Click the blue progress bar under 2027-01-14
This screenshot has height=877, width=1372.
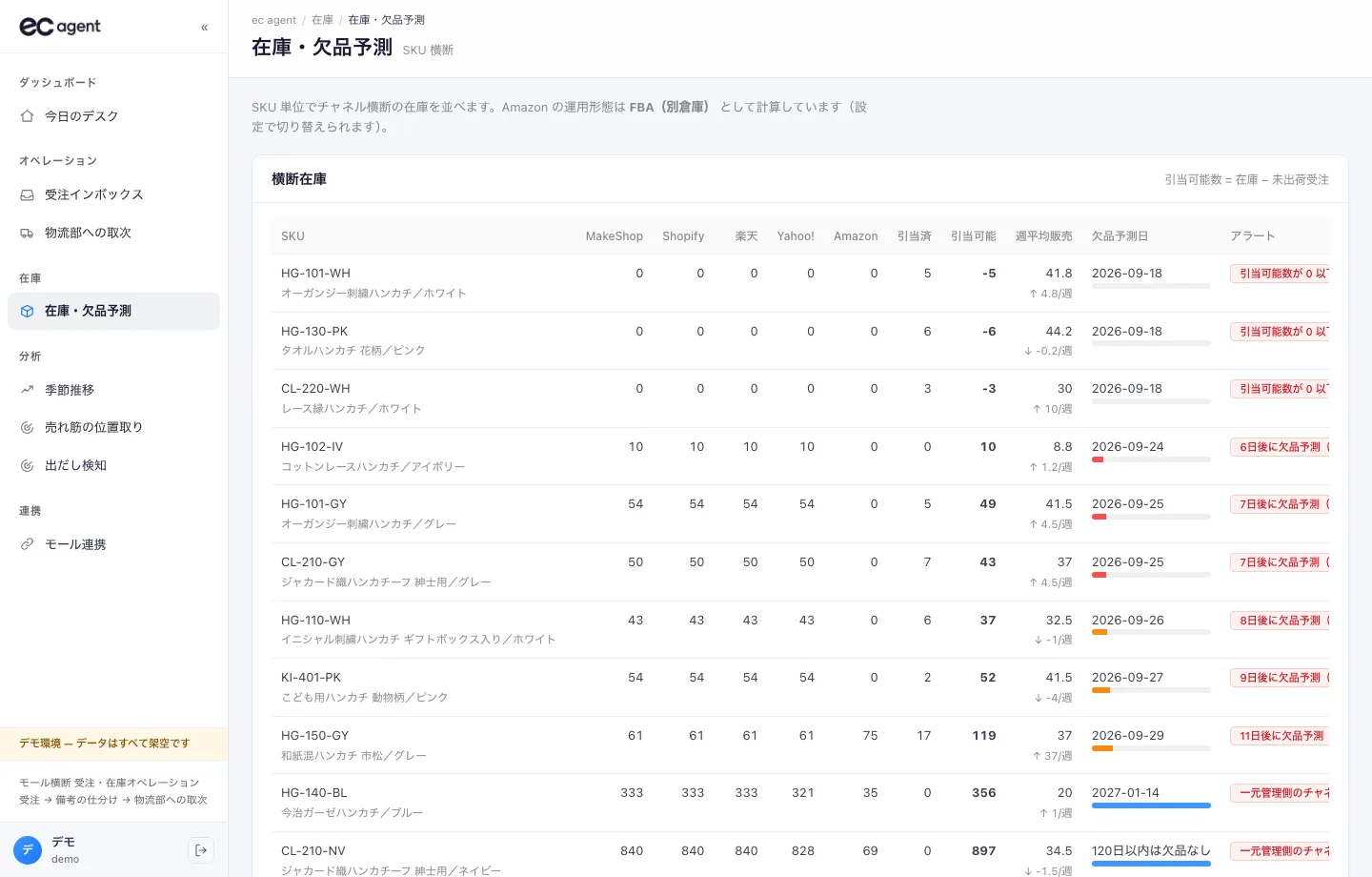[x=1151, y=806]
